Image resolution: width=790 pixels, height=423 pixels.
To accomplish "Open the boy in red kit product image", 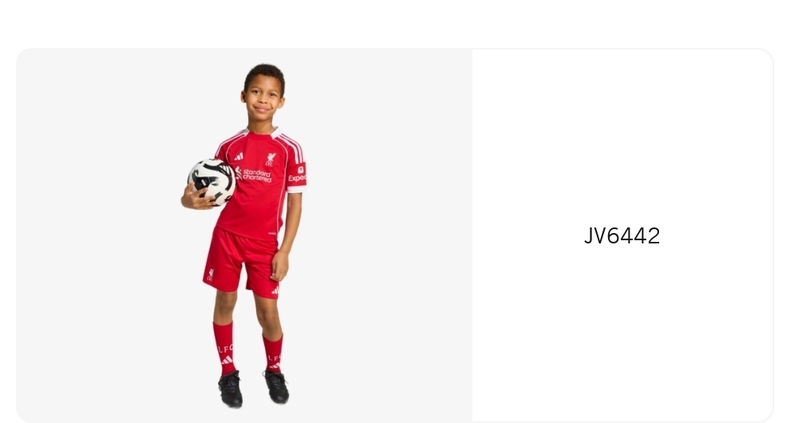I will (x=244, y=235).
